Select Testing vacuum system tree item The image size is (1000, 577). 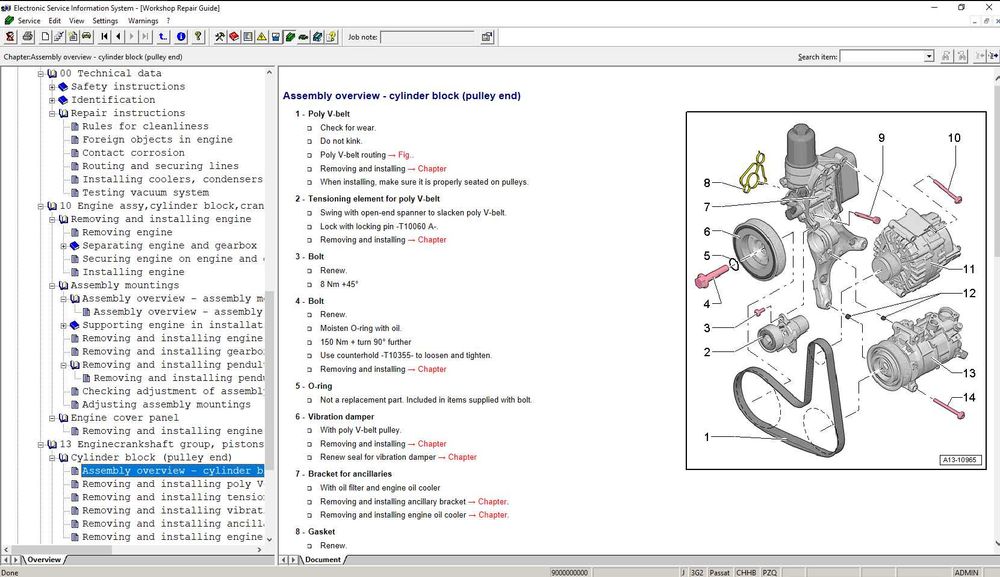pos(145,193)
